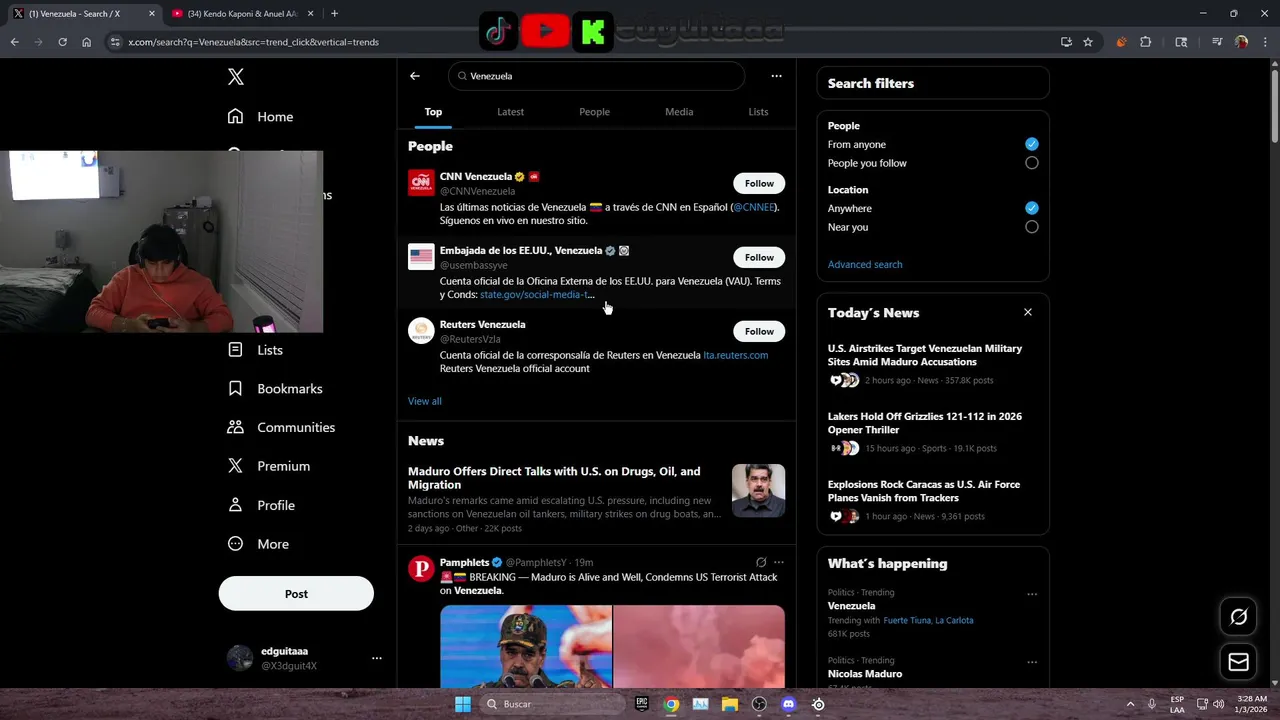Open File Explorer from the taskbar
This screenshot has height=720, width=1280.
tap(730, 704)
